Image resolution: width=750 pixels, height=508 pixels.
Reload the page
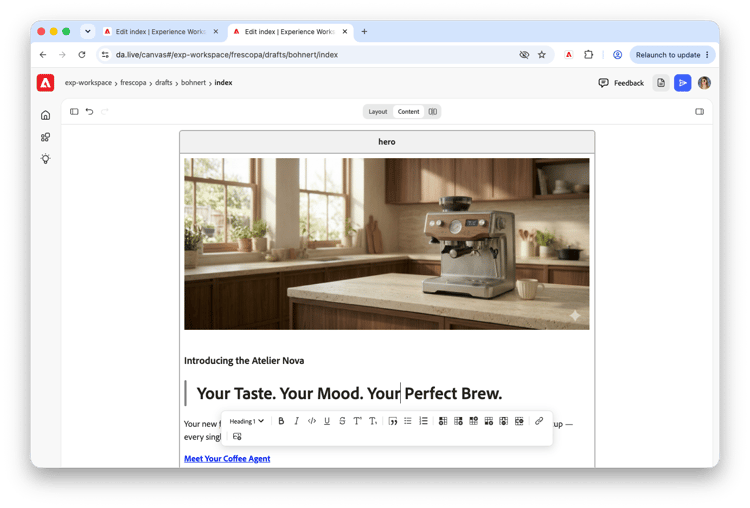[x=82, y=55]
